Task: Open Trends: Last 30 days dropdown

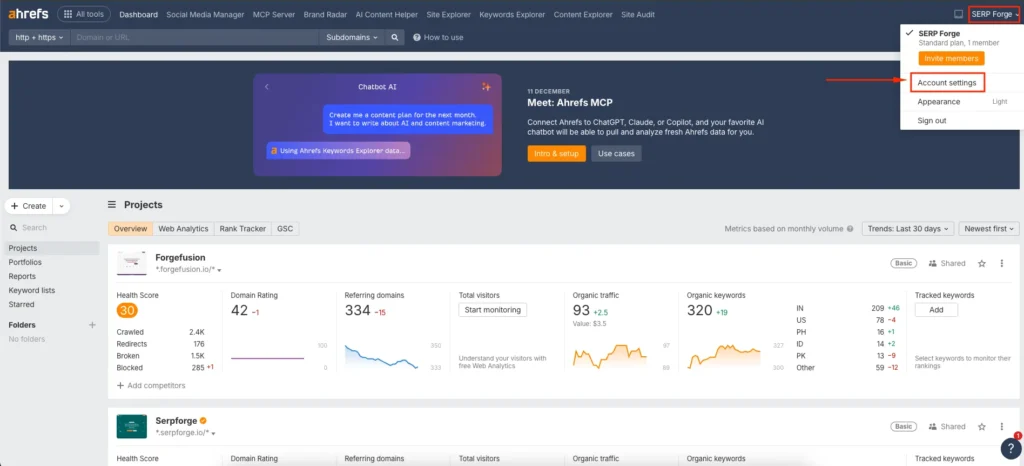Action: point(906,229)
